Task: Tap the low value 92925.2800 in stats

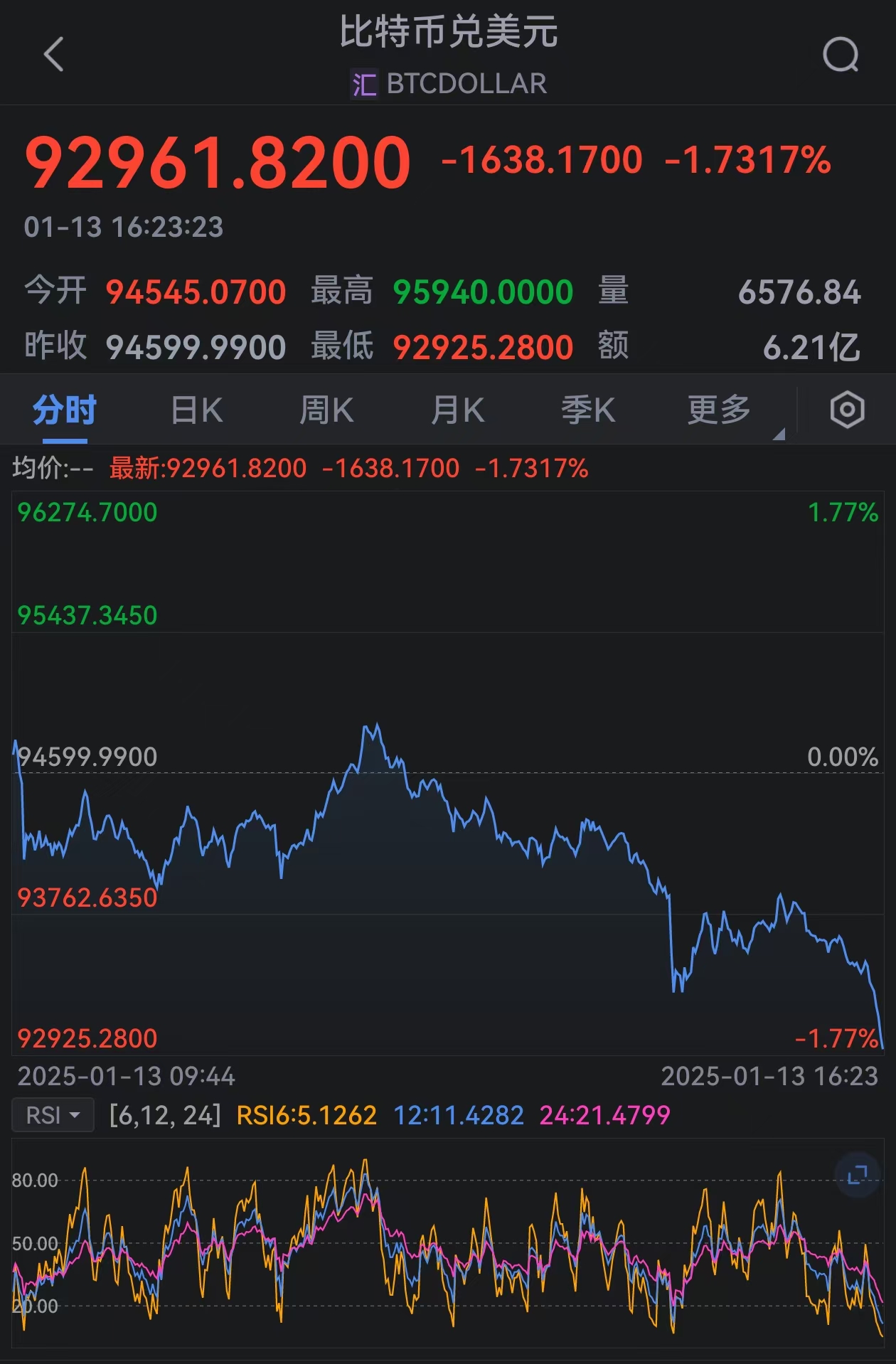Action: click(x=483, y=348)
